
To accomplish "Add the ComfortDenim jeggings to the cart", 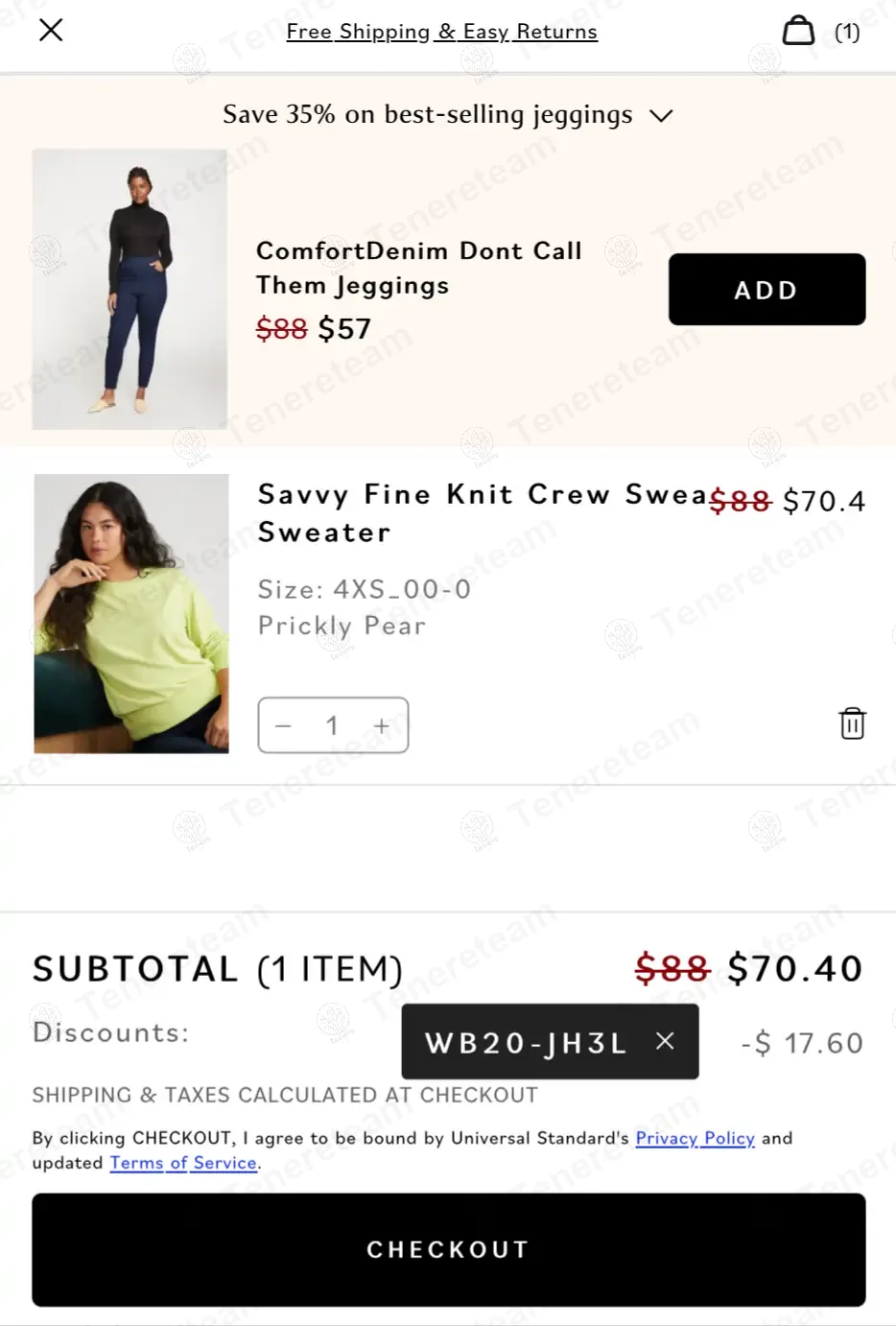I will [766, 290].
